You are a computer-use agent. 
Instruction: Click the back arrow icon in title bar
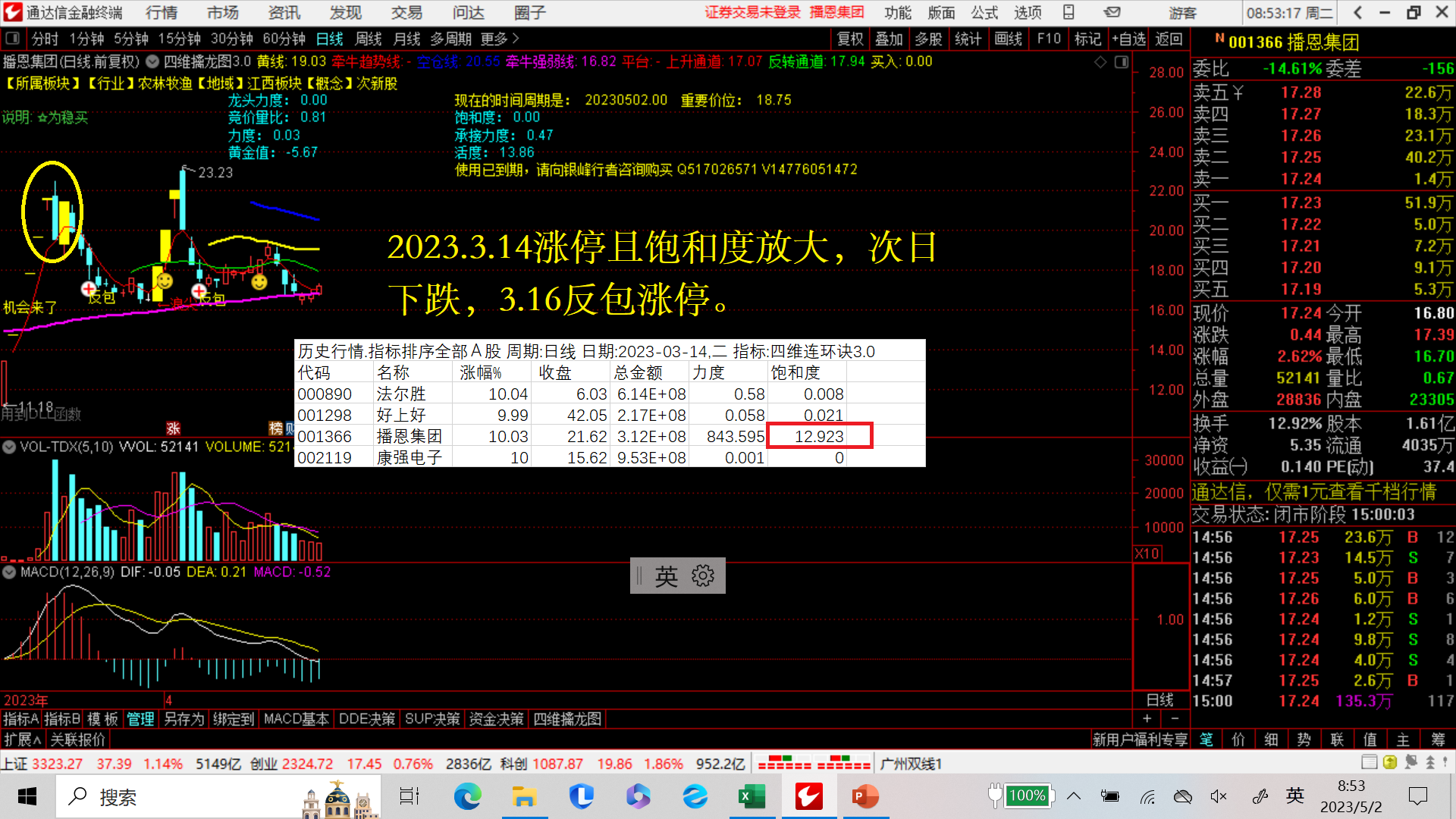pyautogui.click(x=1358, y=12)
